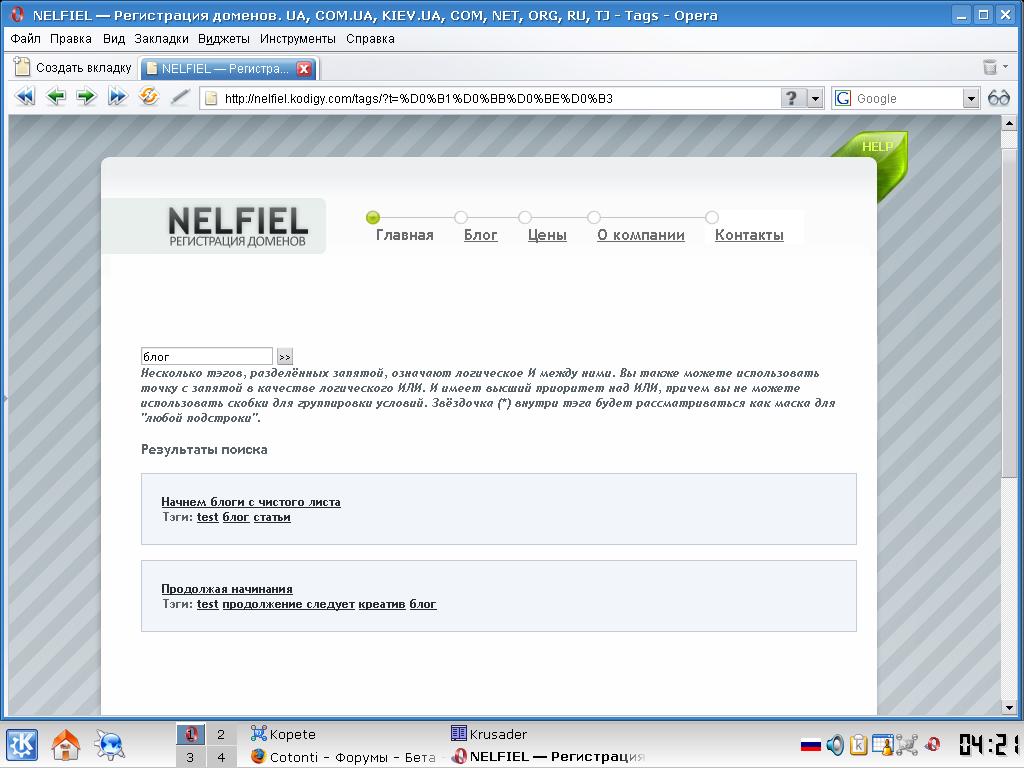The image size is (1024, 768).
Task: Click the speaker volume tray icon
Action: (x=835, y=744)
